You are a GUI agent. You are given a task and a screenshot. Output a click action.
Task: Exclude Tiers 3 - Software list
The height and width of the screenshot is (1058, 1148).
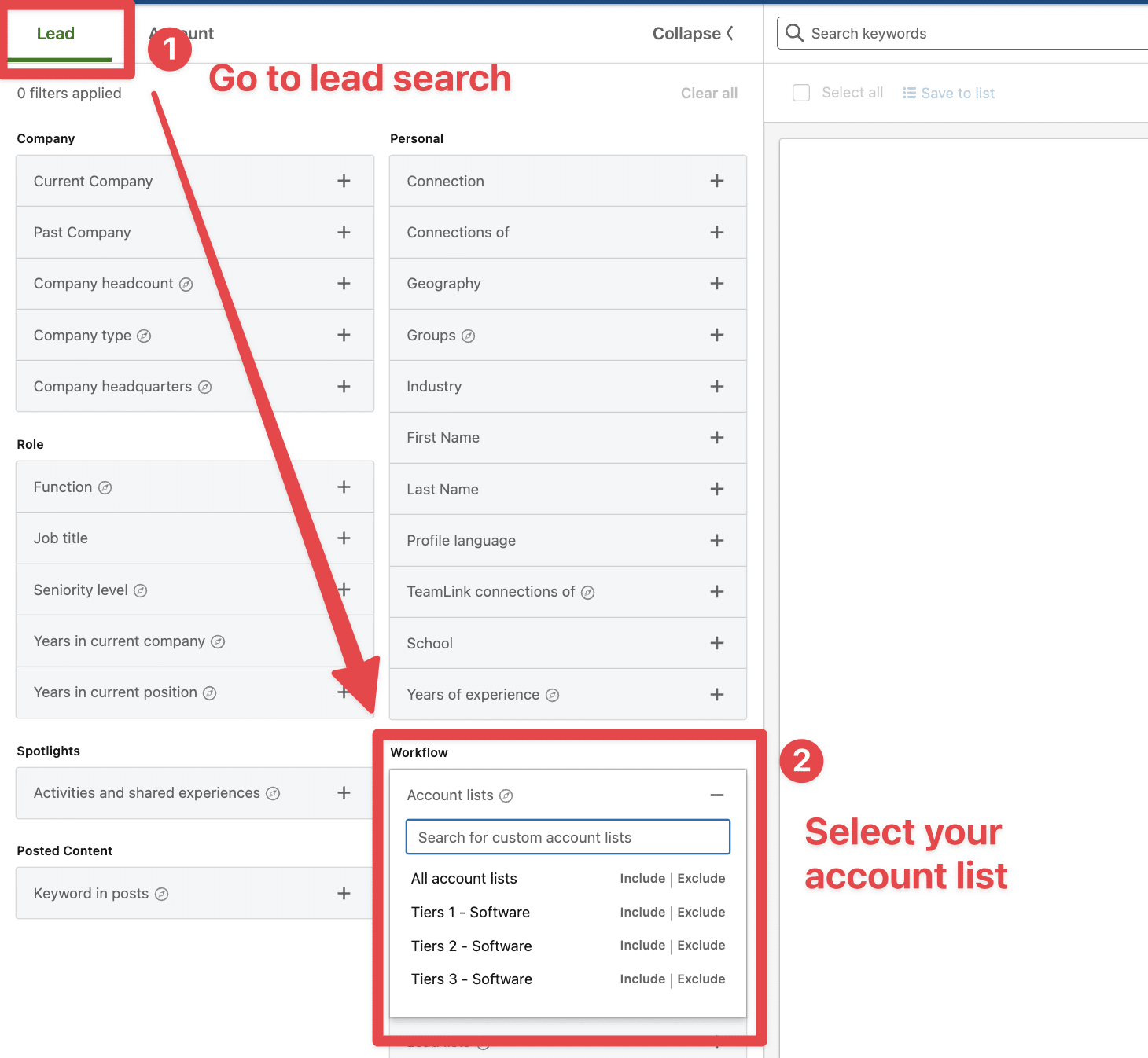[x=701, y=979]
